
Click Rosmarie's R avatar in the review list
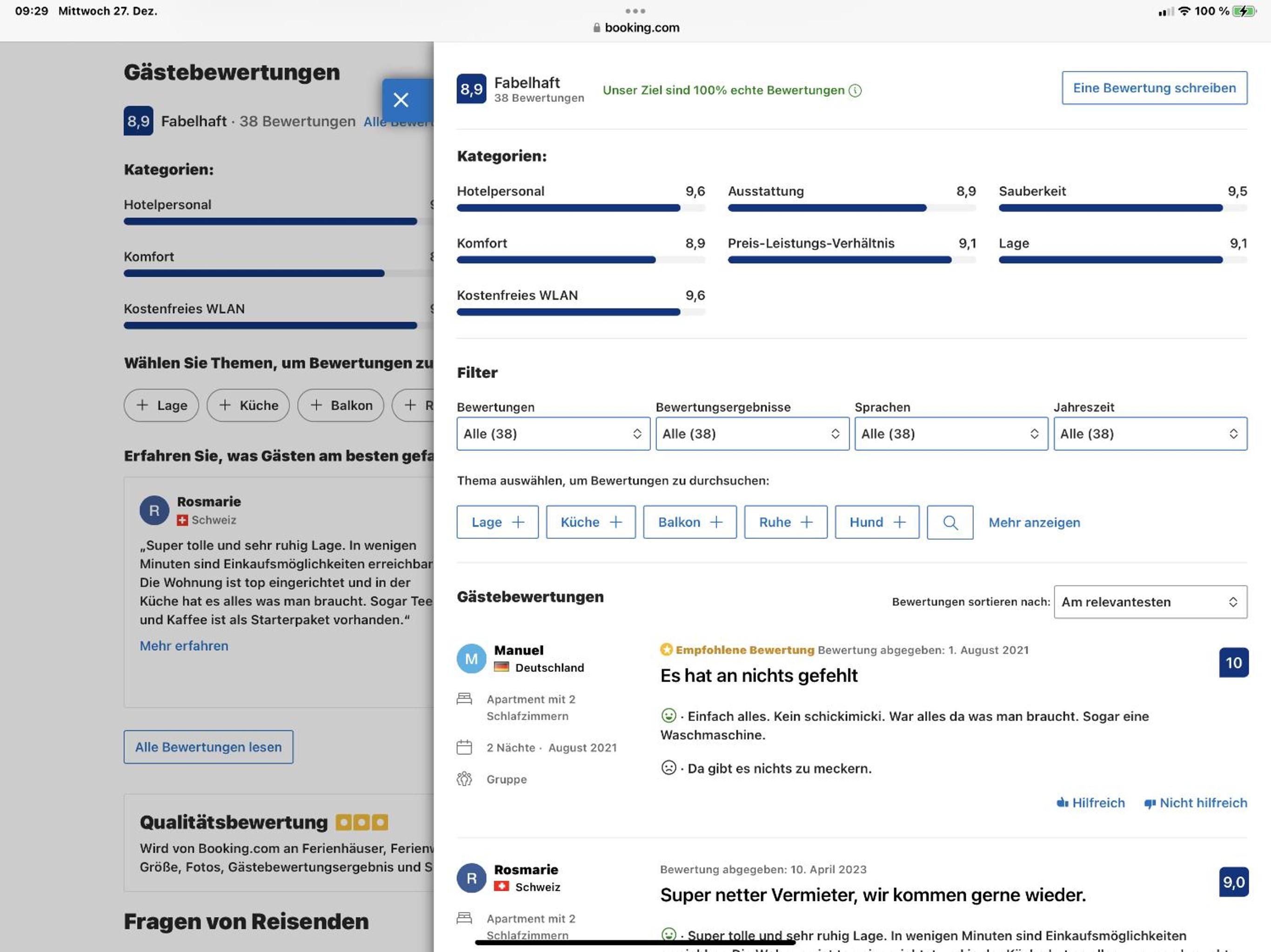[x=471, y=878]
